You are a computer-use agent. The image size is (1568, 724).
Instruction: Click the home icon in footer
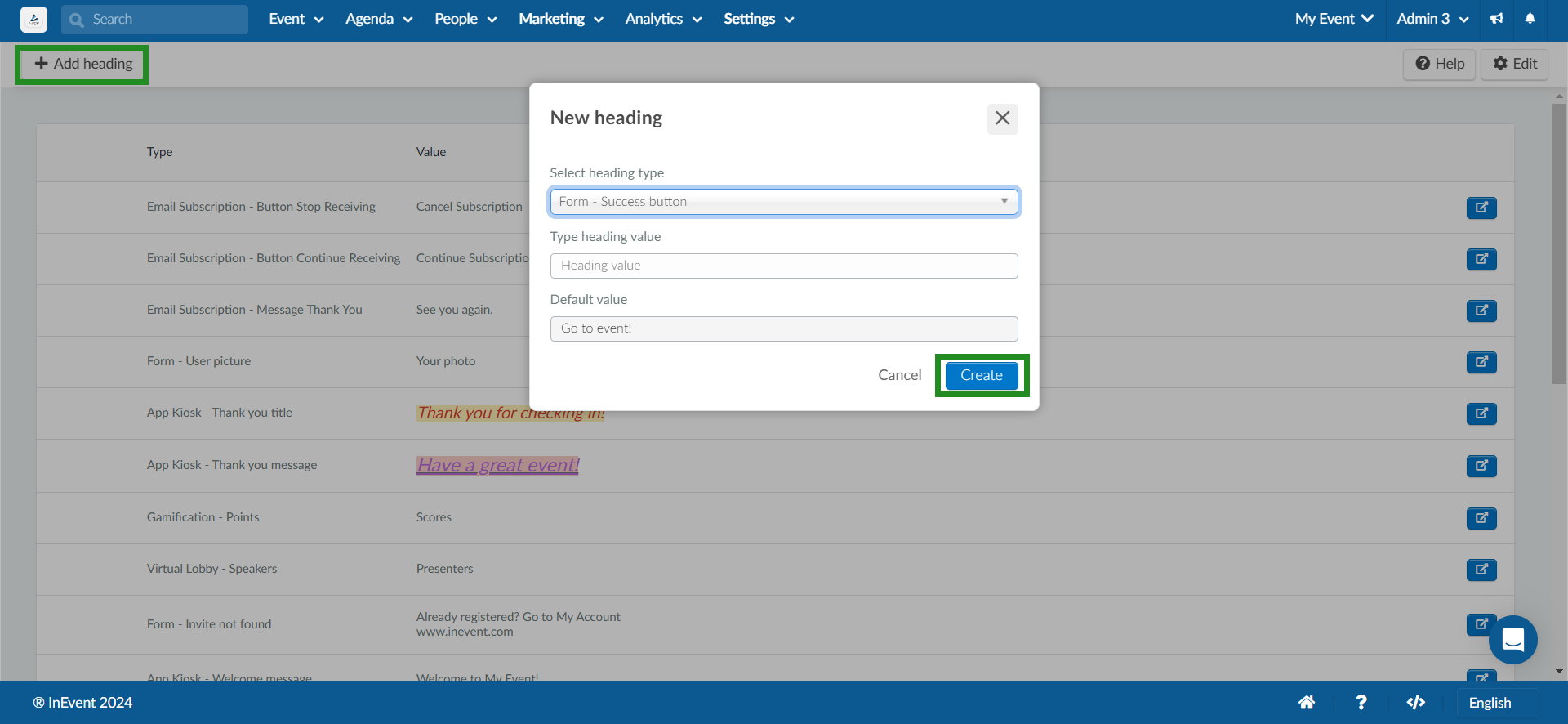point(1307,703)
